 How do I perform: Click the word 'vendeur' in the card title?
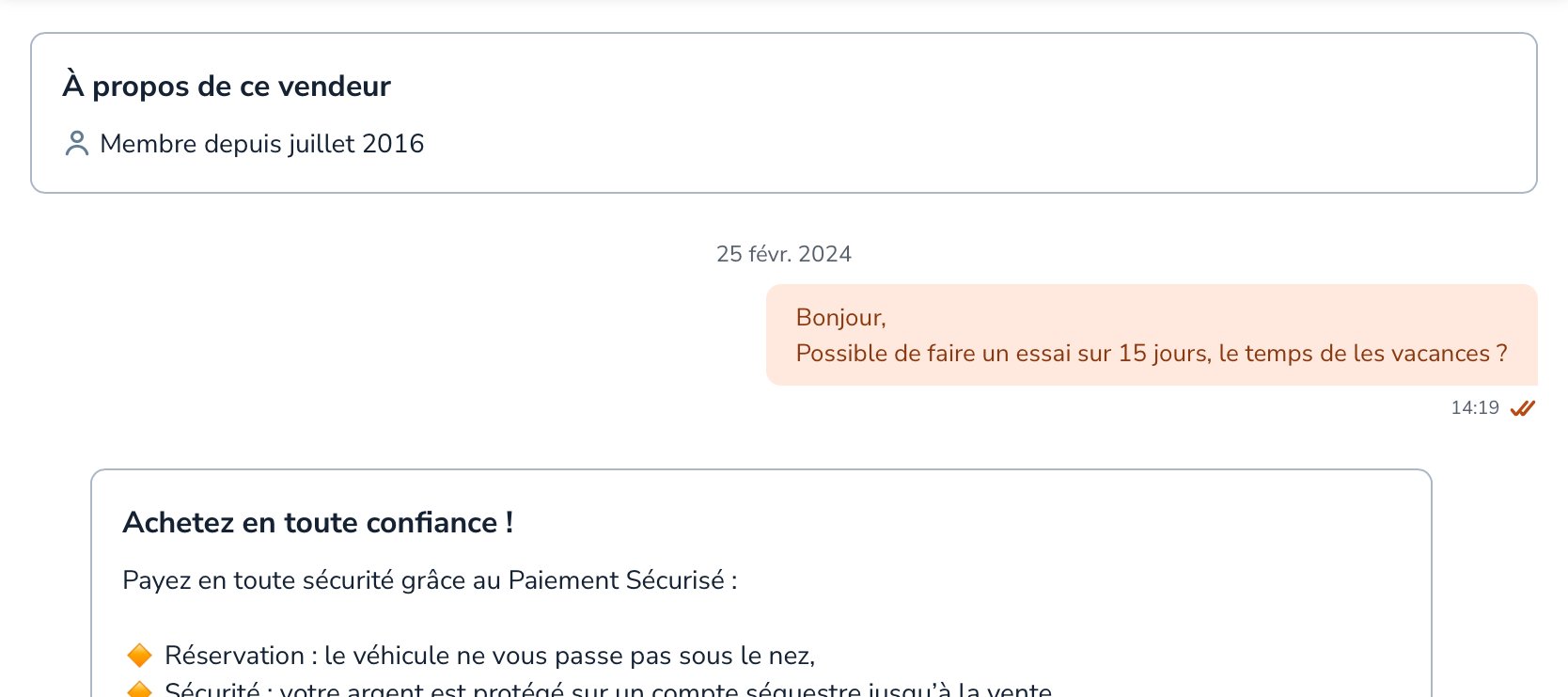click(x=335, y=86)
